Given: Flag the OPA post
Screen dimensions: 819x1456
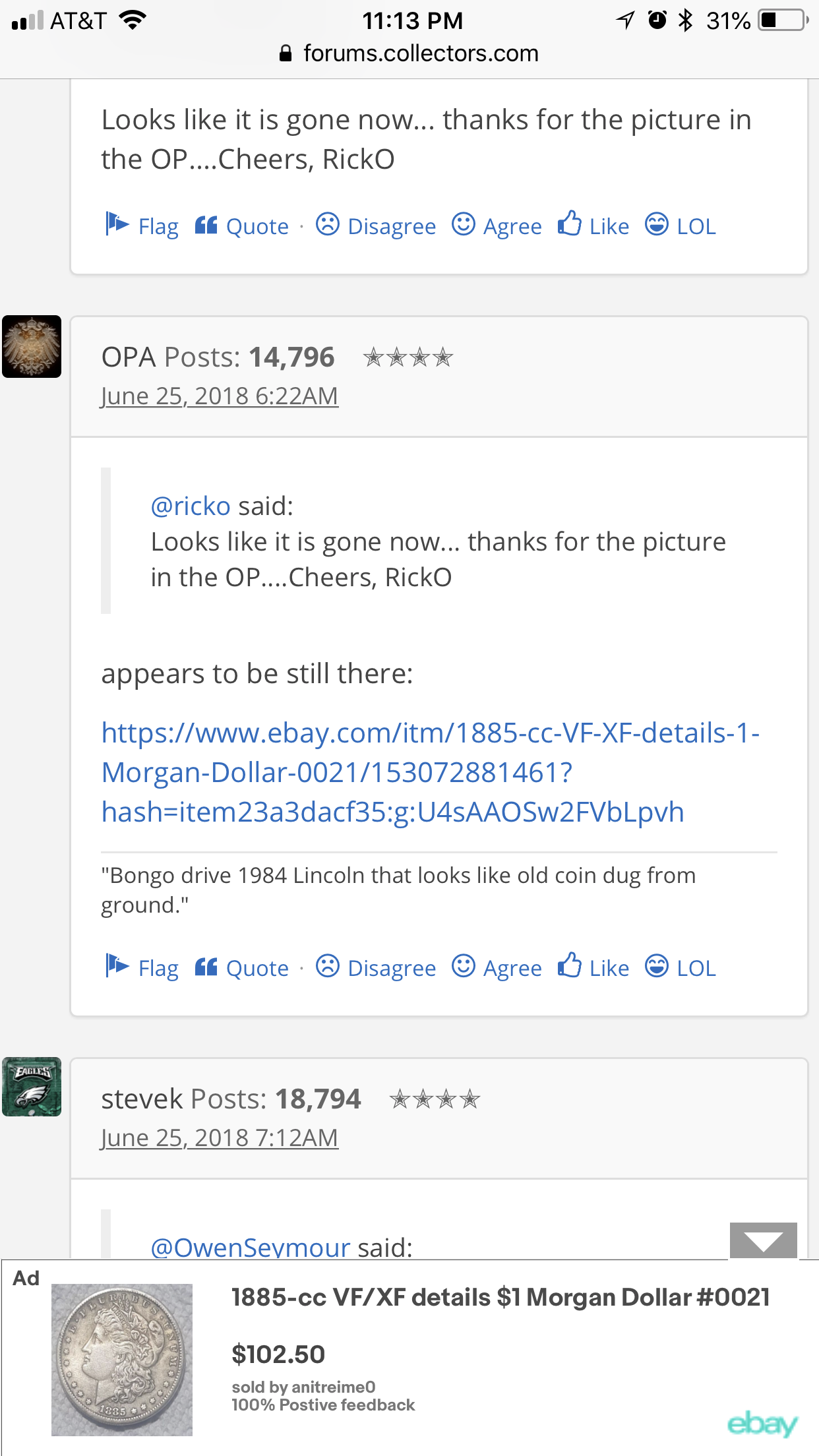Looking at the screenshot, I should (x=142, y=967).
